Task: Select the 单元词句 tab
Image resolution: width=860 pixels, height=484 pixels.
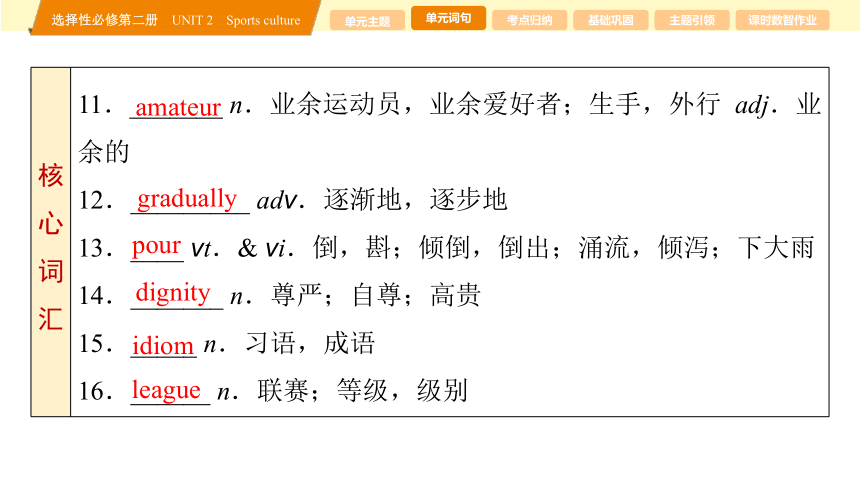Action: coord(448,18)
